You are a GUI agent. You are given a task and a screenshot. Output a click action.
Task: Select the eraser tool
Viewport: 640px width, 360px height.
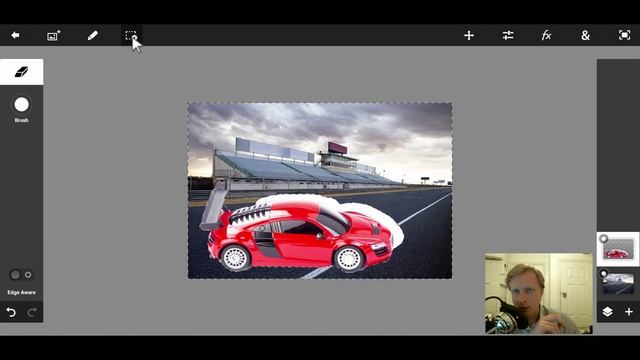click(21, 72)
